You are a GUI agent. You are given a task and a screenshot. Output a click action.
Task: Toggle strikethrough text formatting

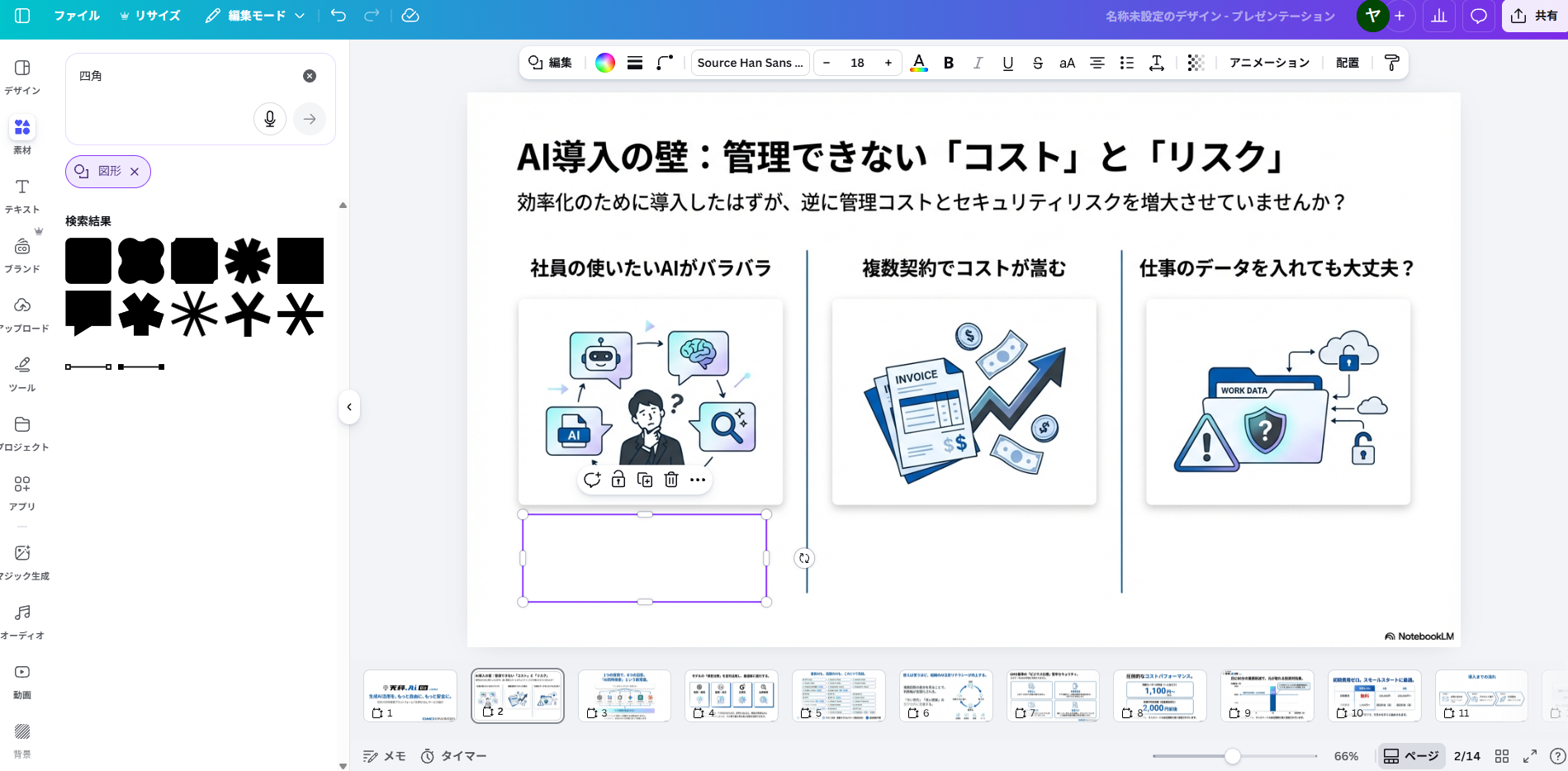click(x=1038, y=63)
